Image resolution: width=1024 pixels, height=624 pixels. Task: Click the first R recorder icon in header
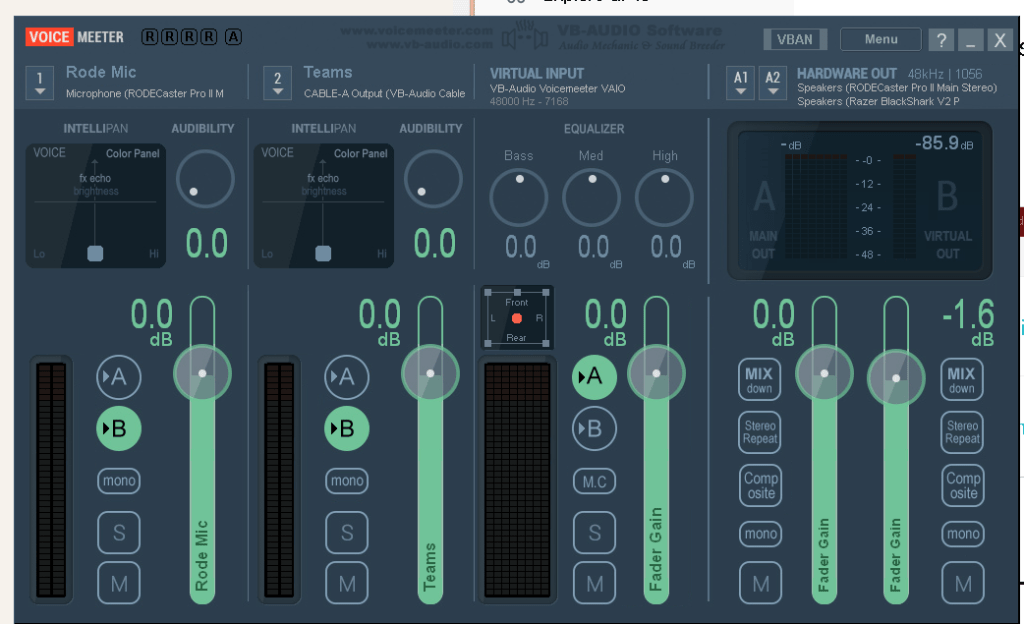pyautogui.click(x=150, y=37)
